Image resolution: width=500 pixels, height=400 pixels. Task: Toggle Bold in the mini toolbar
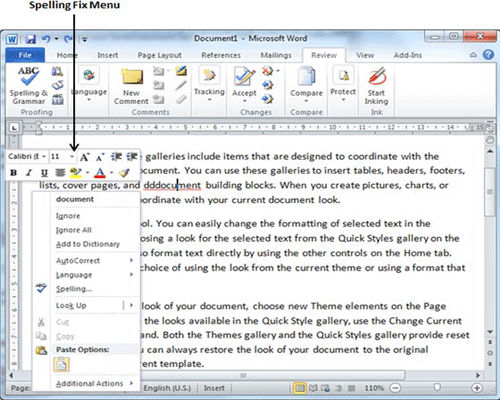click(13, 173)
